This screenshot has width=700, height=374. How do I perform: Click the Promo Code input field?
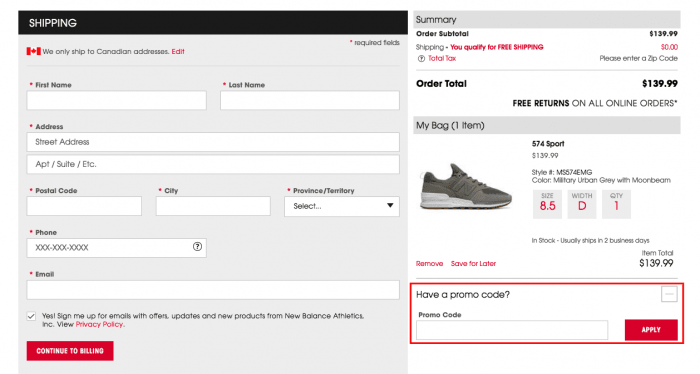tap(512, 330)
